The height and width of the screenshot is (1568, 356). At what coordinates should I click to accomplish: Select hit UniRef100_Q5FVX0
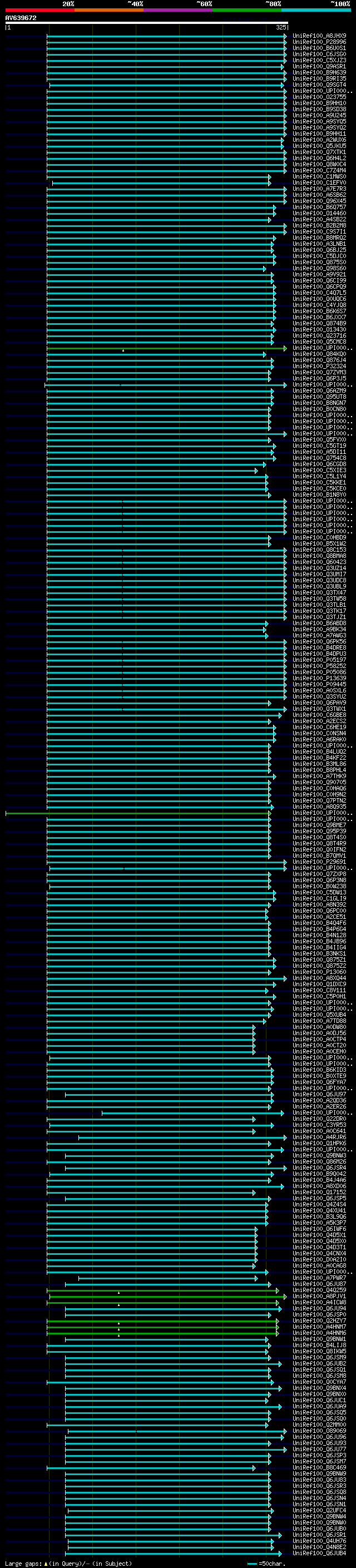pyautogui.click(x=319, y=440)
